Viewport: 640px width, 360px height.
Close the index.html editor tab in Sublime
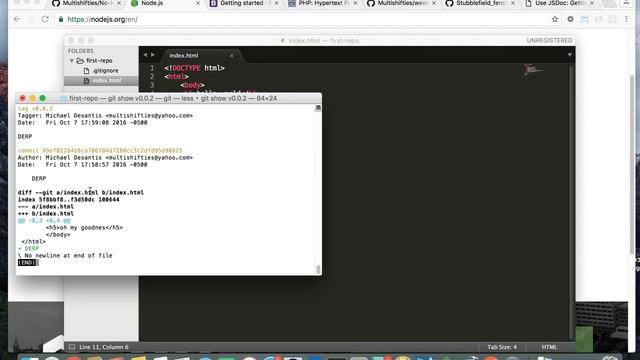click(x=231, y=56)
